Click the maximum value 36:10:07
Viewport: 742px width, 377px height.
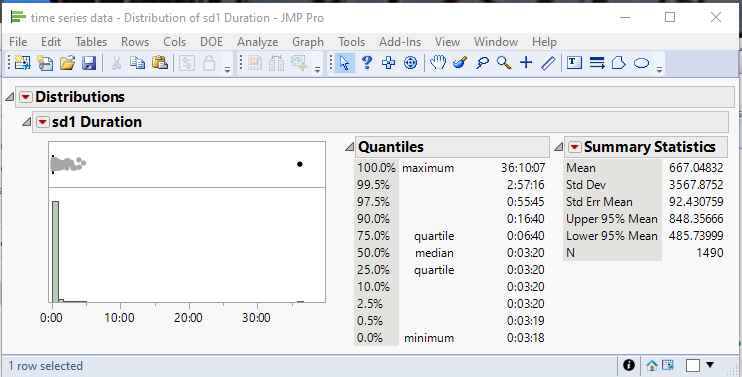coord(523,167)
